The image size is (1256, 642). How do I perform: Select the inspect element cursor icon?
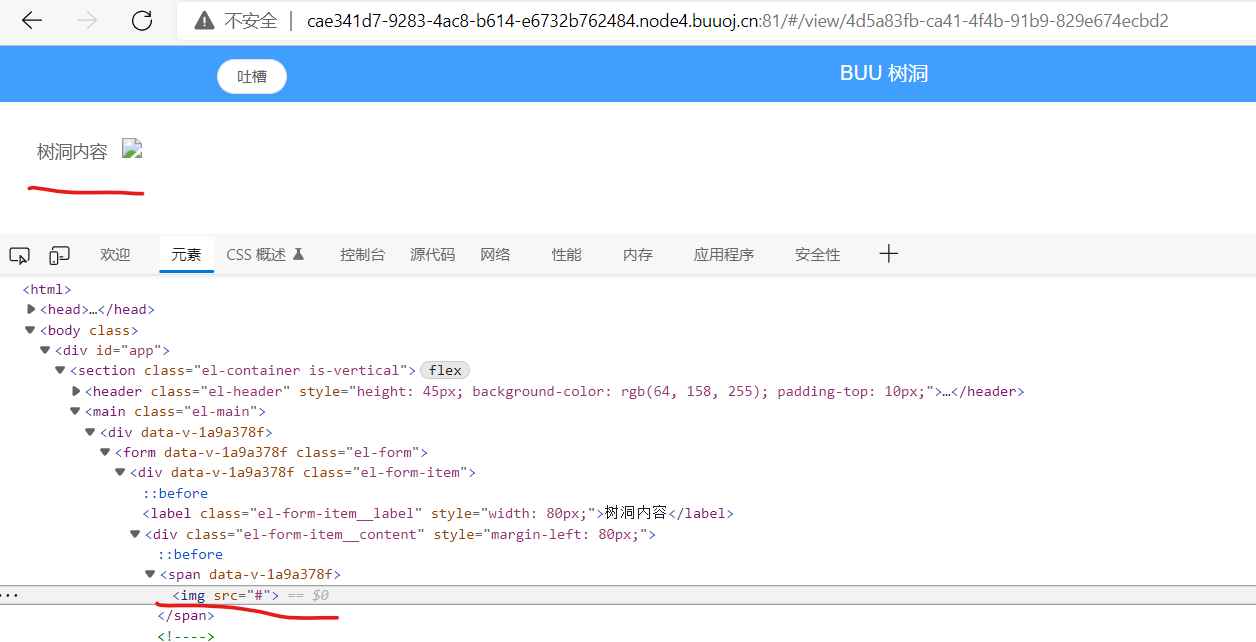click(19, 255)
